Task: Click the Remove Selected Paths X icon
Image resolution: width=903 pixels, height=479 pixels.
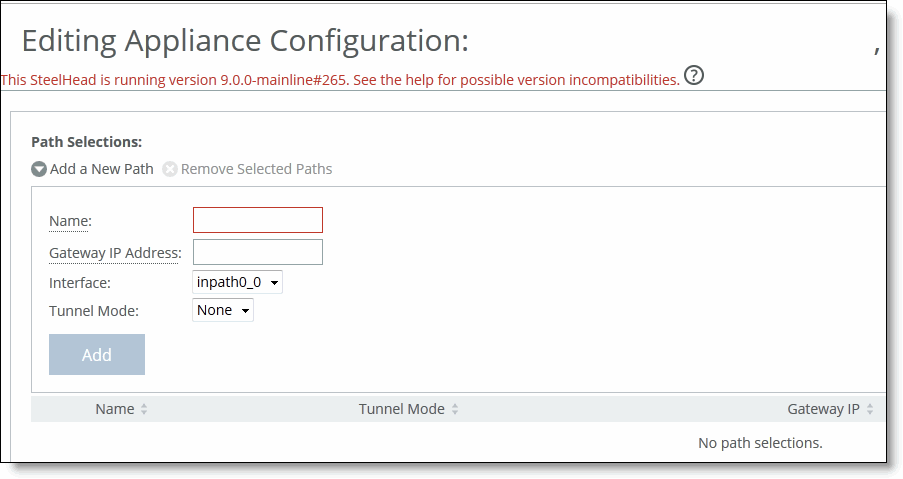Action: 170,169
